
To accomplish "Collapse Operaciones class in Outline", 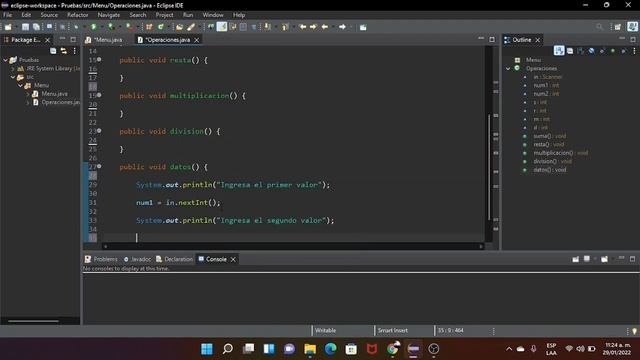I will [x=508, y=69].
